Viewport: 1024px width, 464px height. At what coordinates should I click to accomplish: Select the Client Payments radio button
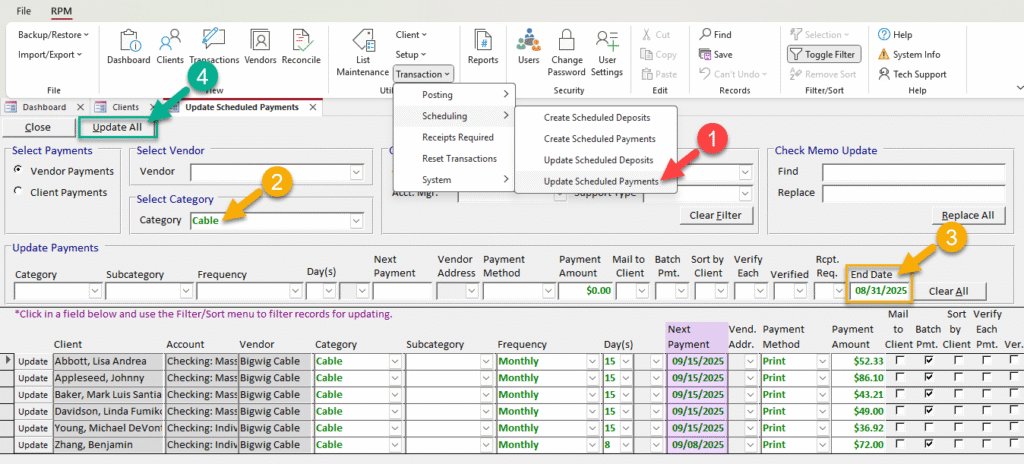point(18,191)
